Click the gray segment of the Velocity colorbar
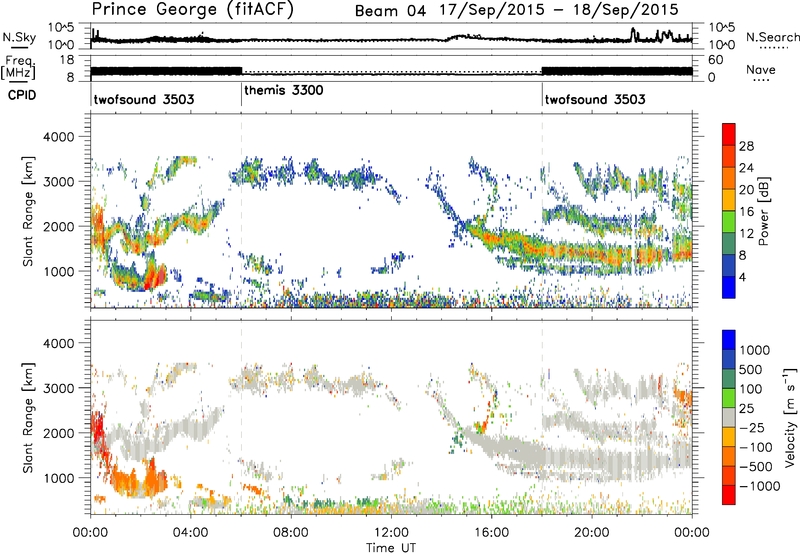This screenshot has height=554, width=800. pos(729,418)
